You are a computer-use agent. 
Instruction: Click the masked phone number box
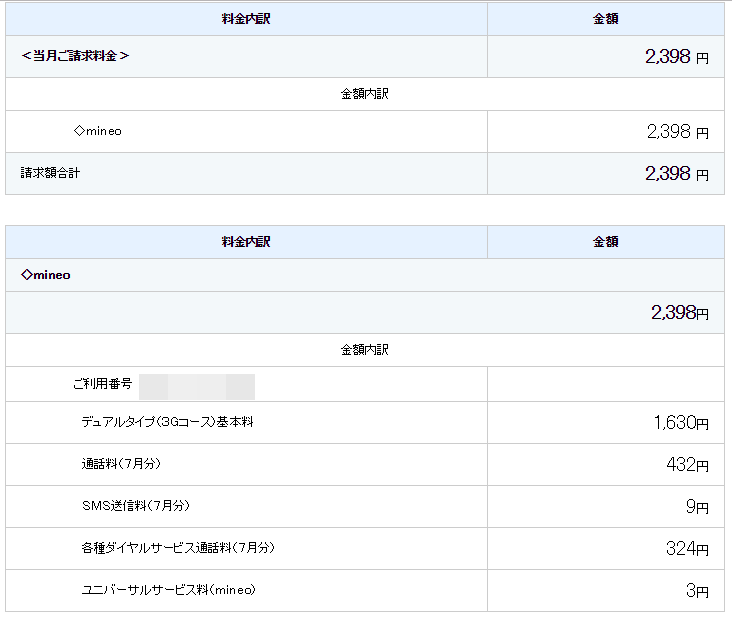[x=197, y=386]
